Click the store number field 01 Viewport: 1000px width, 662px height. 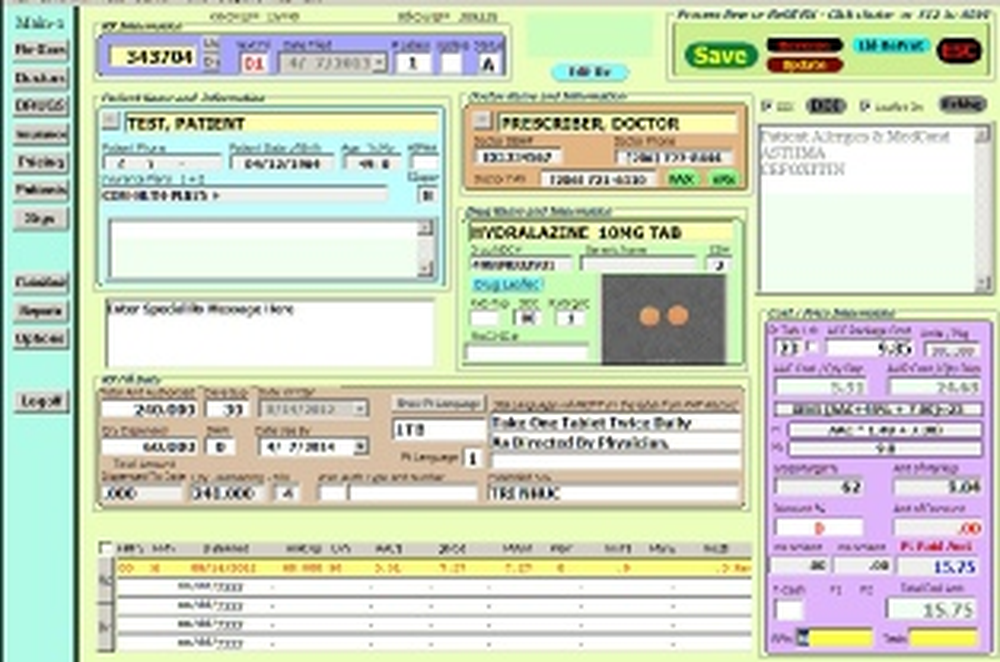click(x=254, y=64)
